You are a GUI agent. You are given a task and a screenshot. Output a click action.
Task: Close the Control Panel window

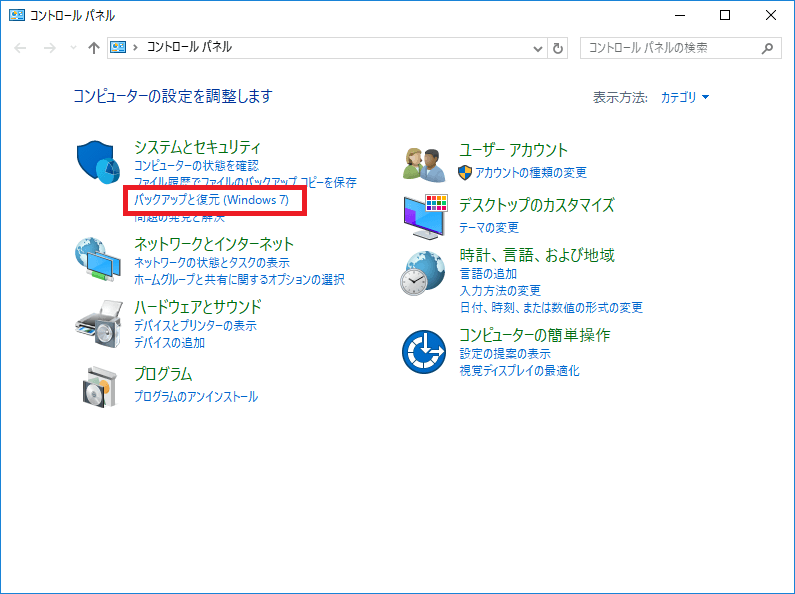point(771,15)
